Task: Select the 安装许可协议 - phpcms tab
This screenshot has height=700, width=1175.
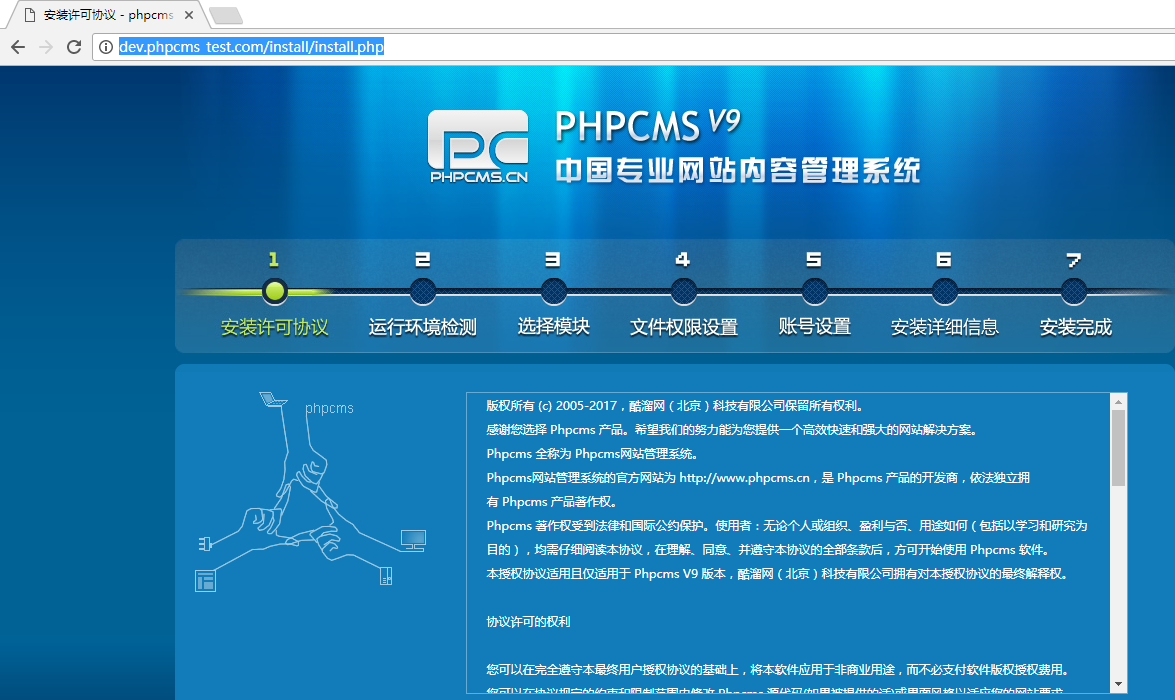Action: 109,15
